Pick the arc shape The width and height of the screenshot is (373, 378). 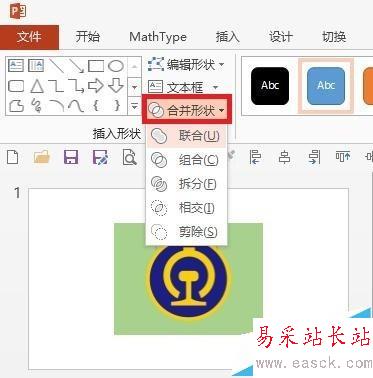56,106
